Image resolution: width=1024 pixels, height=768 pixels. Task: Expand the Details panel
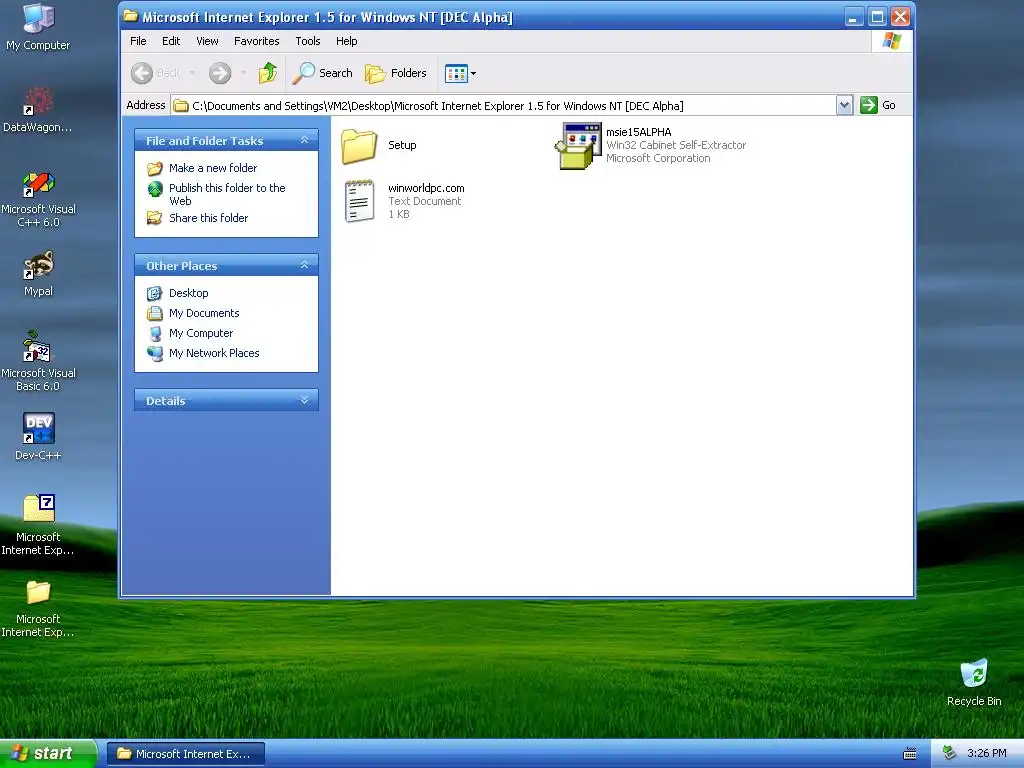pyautogui.click(x=304, y=400)
